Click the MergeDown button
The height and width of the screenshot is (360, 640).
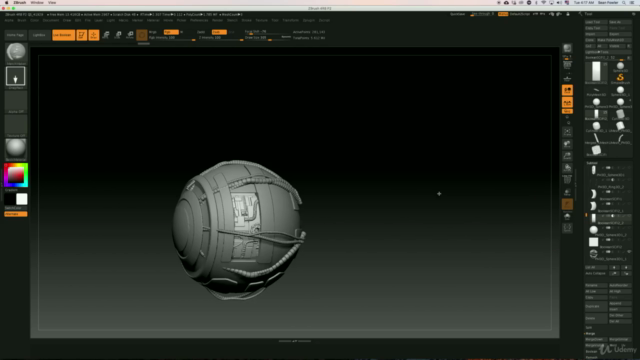[x=596, y=340]
